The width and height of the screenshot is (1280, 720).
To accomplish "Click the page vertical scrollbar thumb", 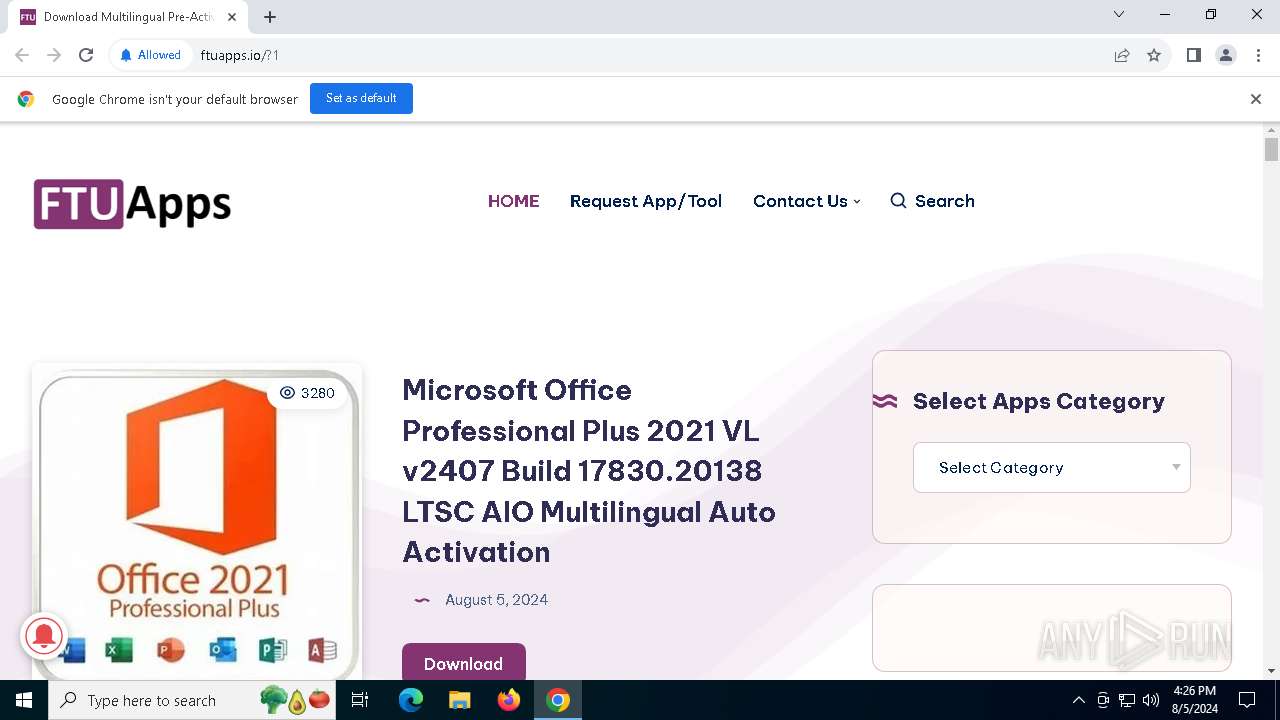I will click(x=1271, y=149).
